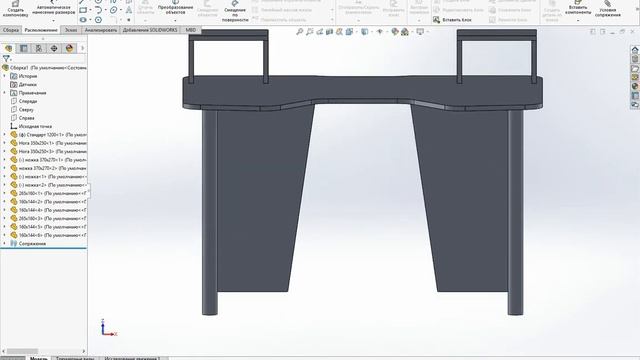Expand the Нога 350x250<1> component
This screenshot has width=640, height=360.
click(4, 143)
